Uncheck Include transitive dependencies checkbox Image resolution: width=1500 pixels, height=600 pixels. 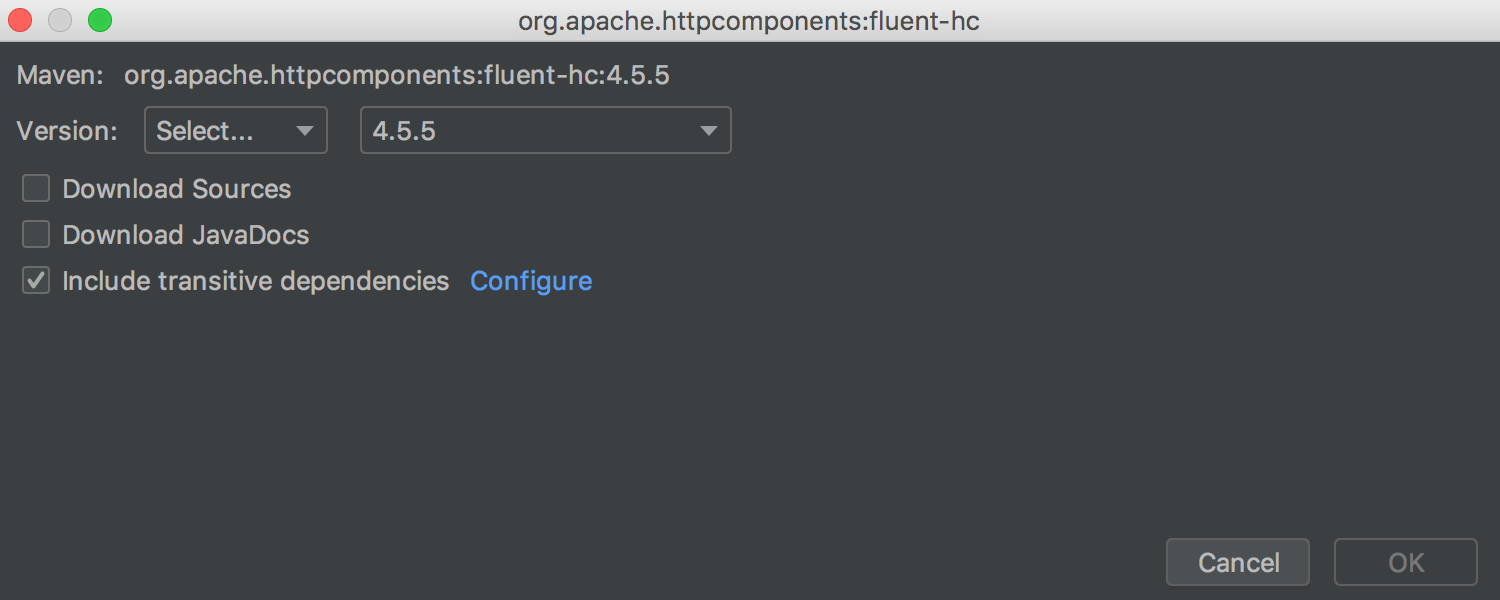coord(36,281)
